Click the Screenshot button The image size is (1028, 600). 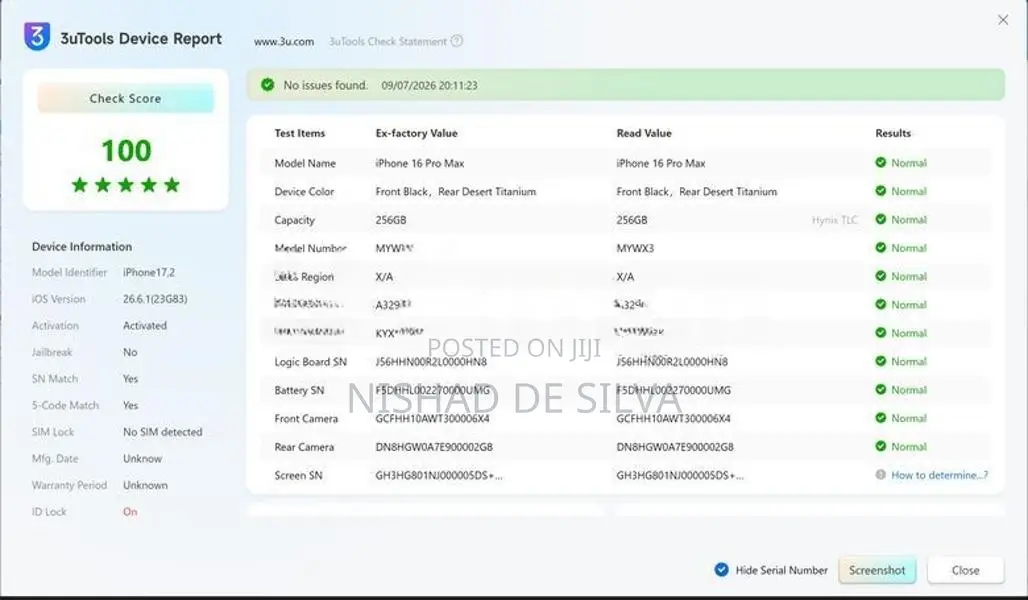pos(877,570)
